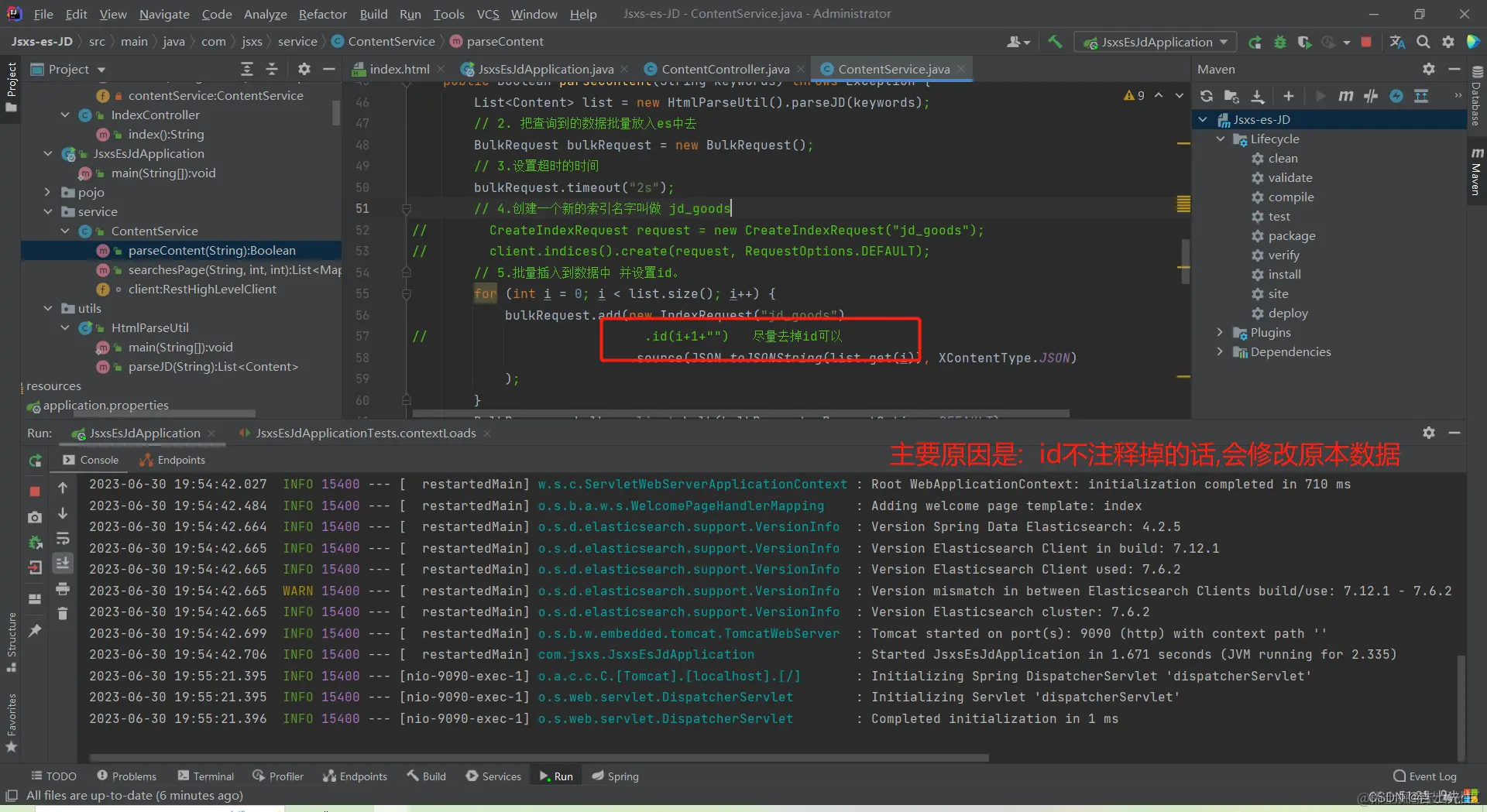Collapse all in the Project panel

coord(272,69)
